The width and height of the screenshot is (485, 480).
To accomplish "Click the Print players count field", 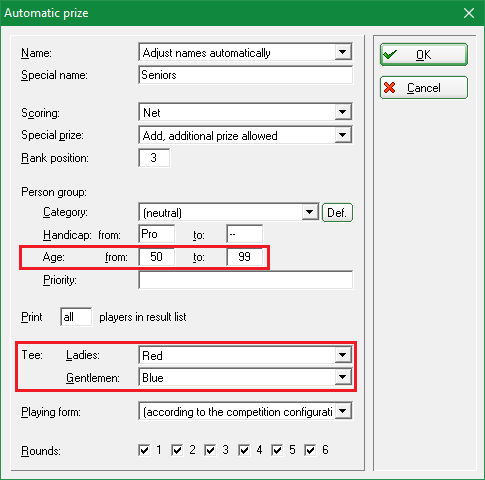I will pos(76,317).
